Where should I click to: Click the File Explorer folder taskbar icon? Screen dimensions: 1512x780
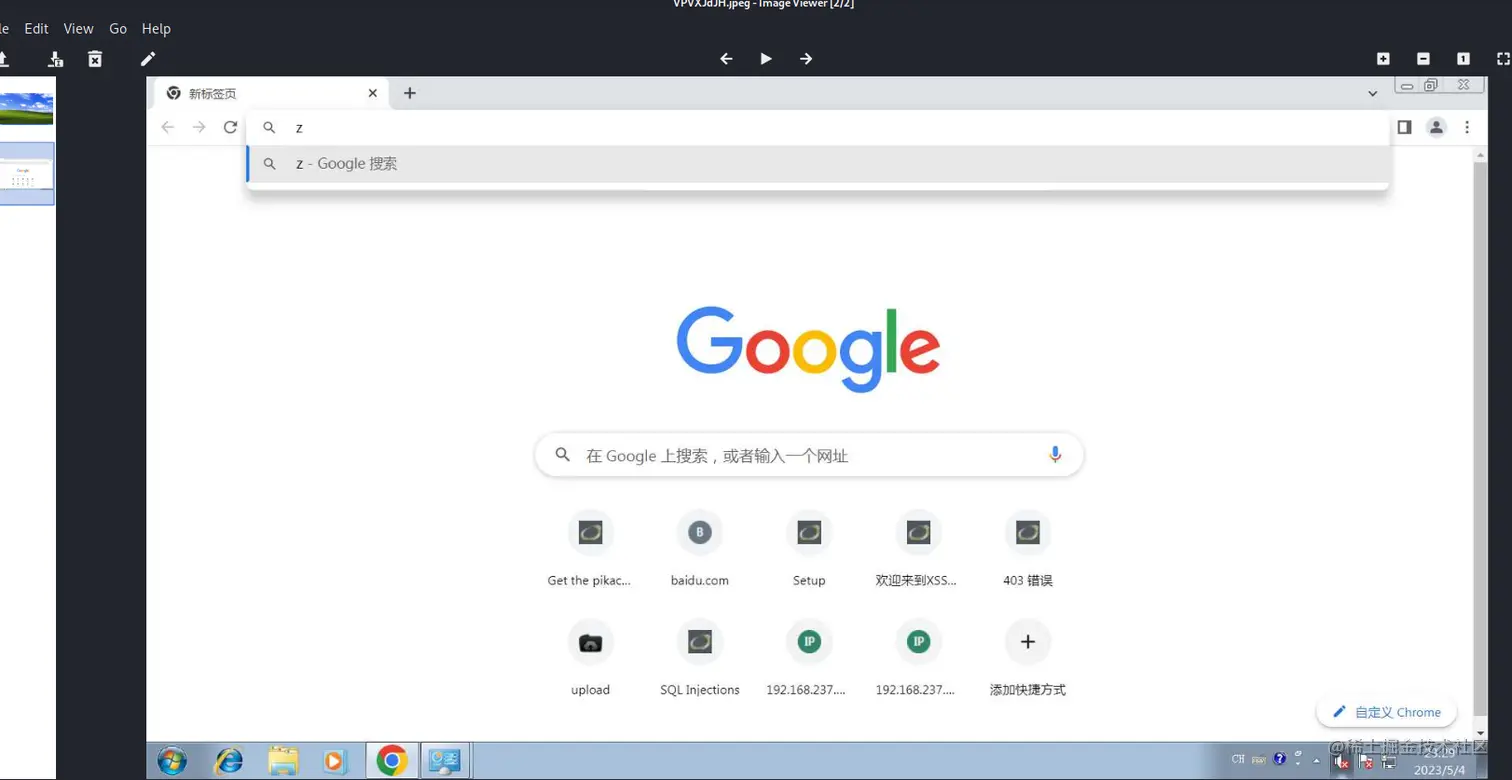click(x=283, y=761)
